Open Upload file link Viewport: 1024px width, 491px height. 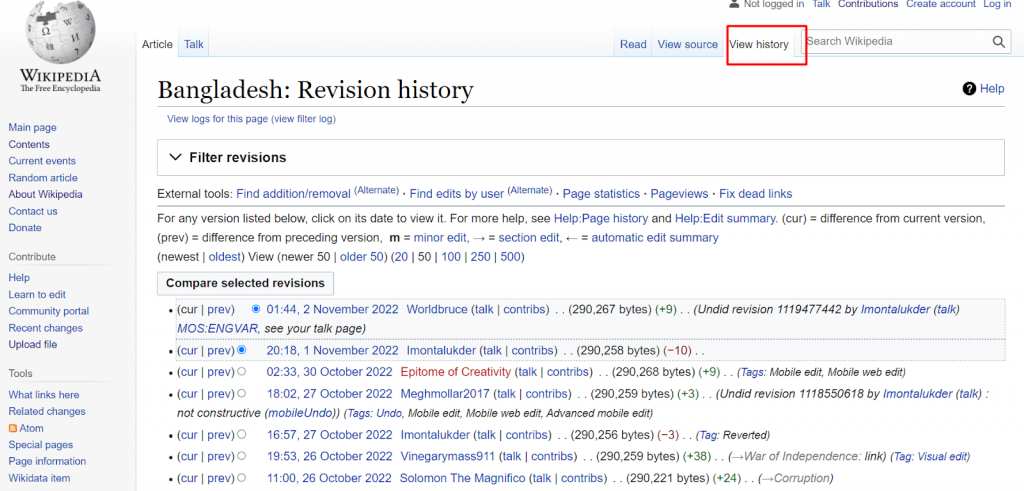33,344
